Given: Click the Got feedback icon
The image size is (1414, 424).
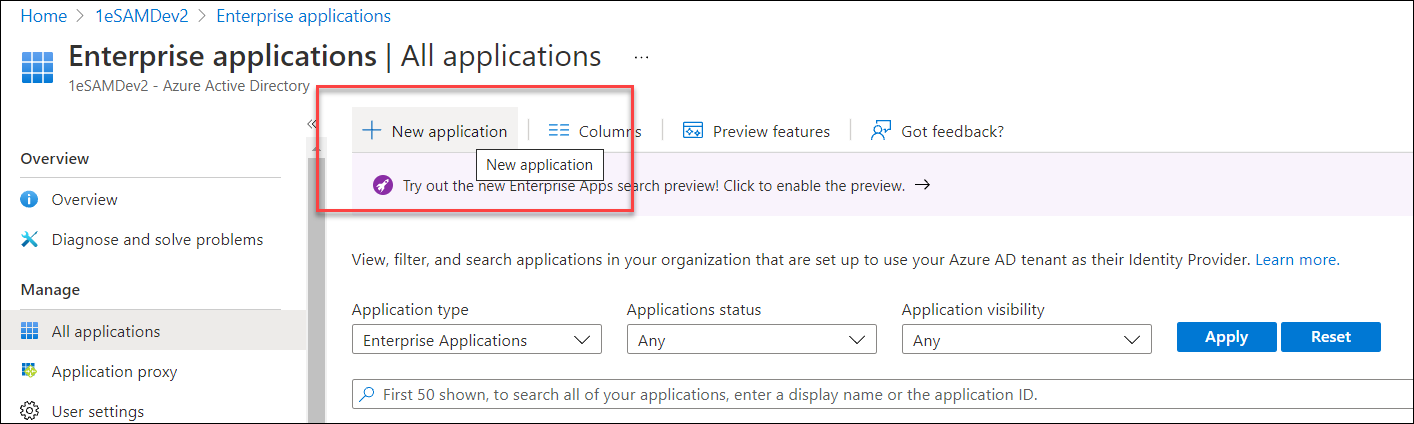Looking at the screenshot, I should (881, 131).
